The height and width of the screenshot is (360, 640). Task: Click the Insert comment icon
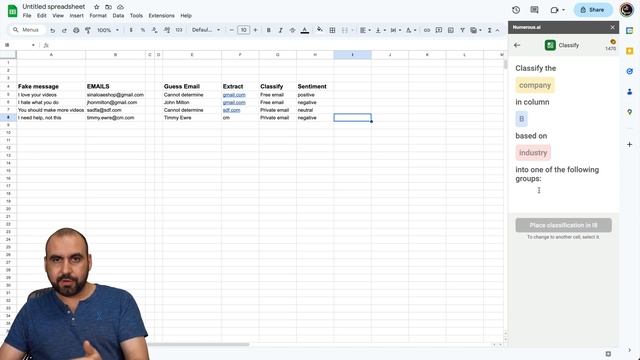pos(439,30)
